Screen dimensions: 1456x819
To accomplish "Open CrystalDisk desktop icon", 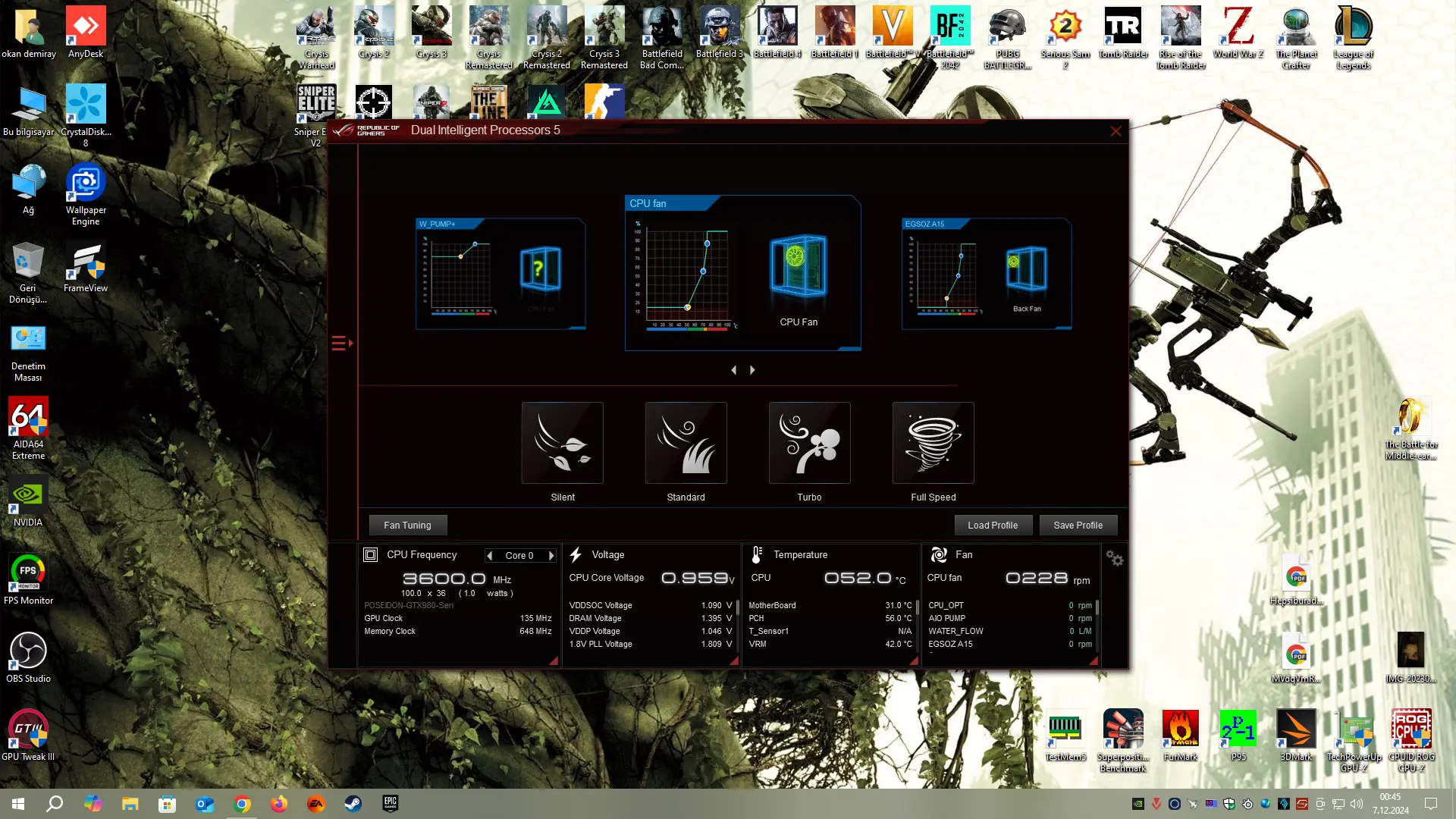I will click(86, 115).
